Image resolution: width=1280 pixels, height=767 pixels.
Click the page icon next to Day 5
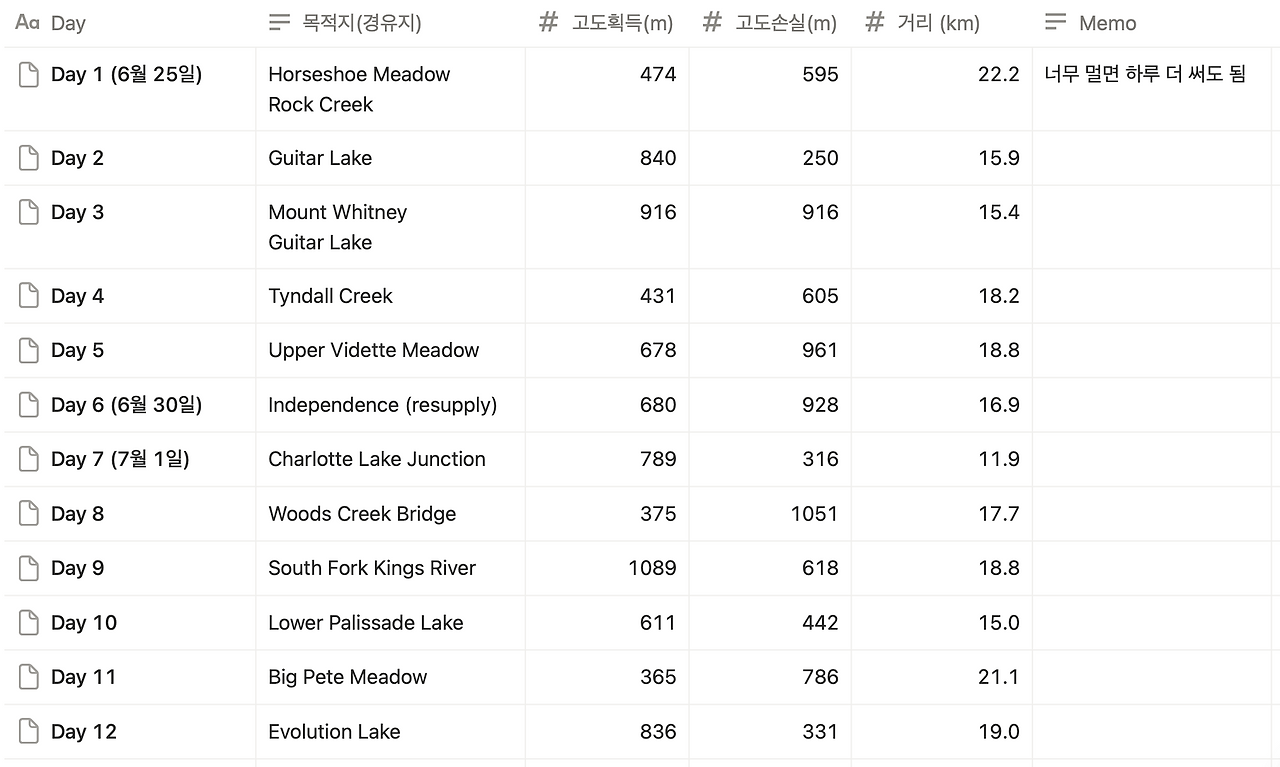29,350
